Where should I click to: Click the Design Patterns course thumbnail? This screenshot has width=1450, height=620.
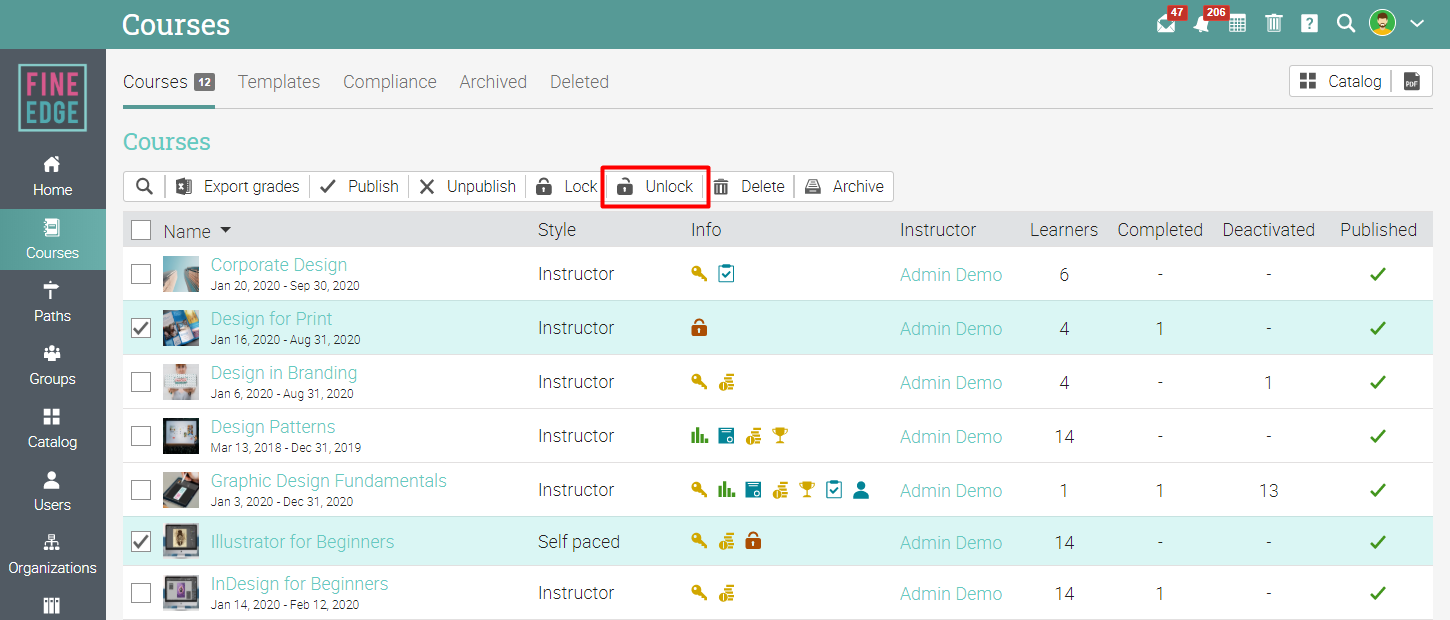181,435
